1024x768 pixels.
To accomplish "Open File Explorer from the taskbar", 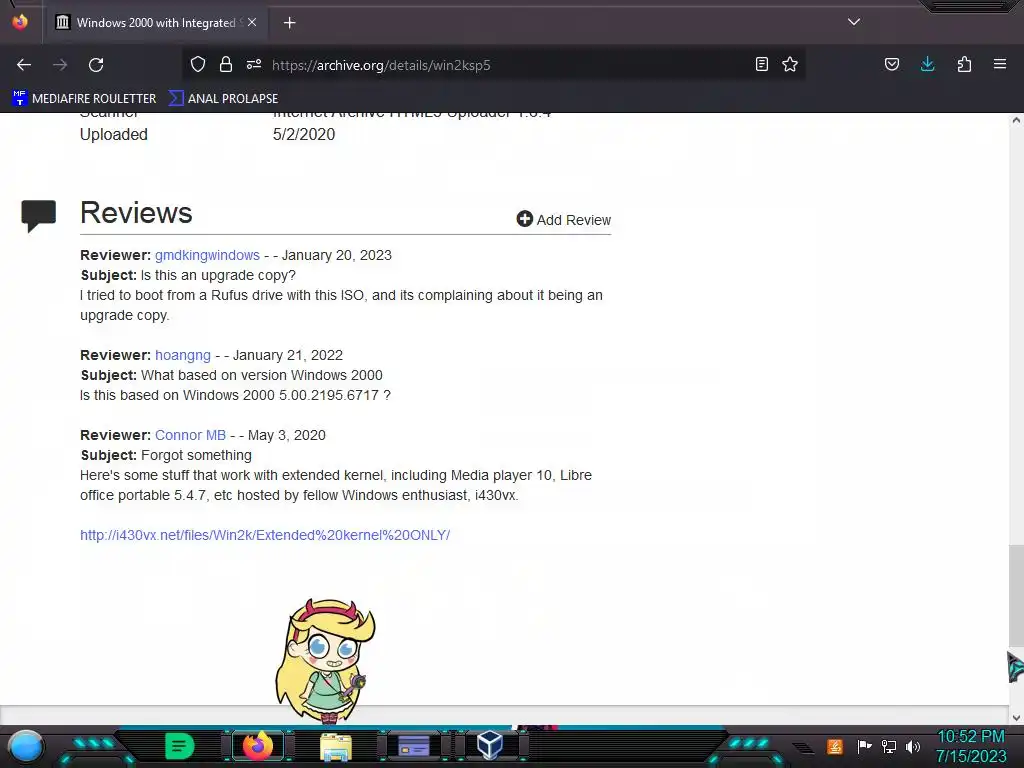I will (x=336, y=746).
